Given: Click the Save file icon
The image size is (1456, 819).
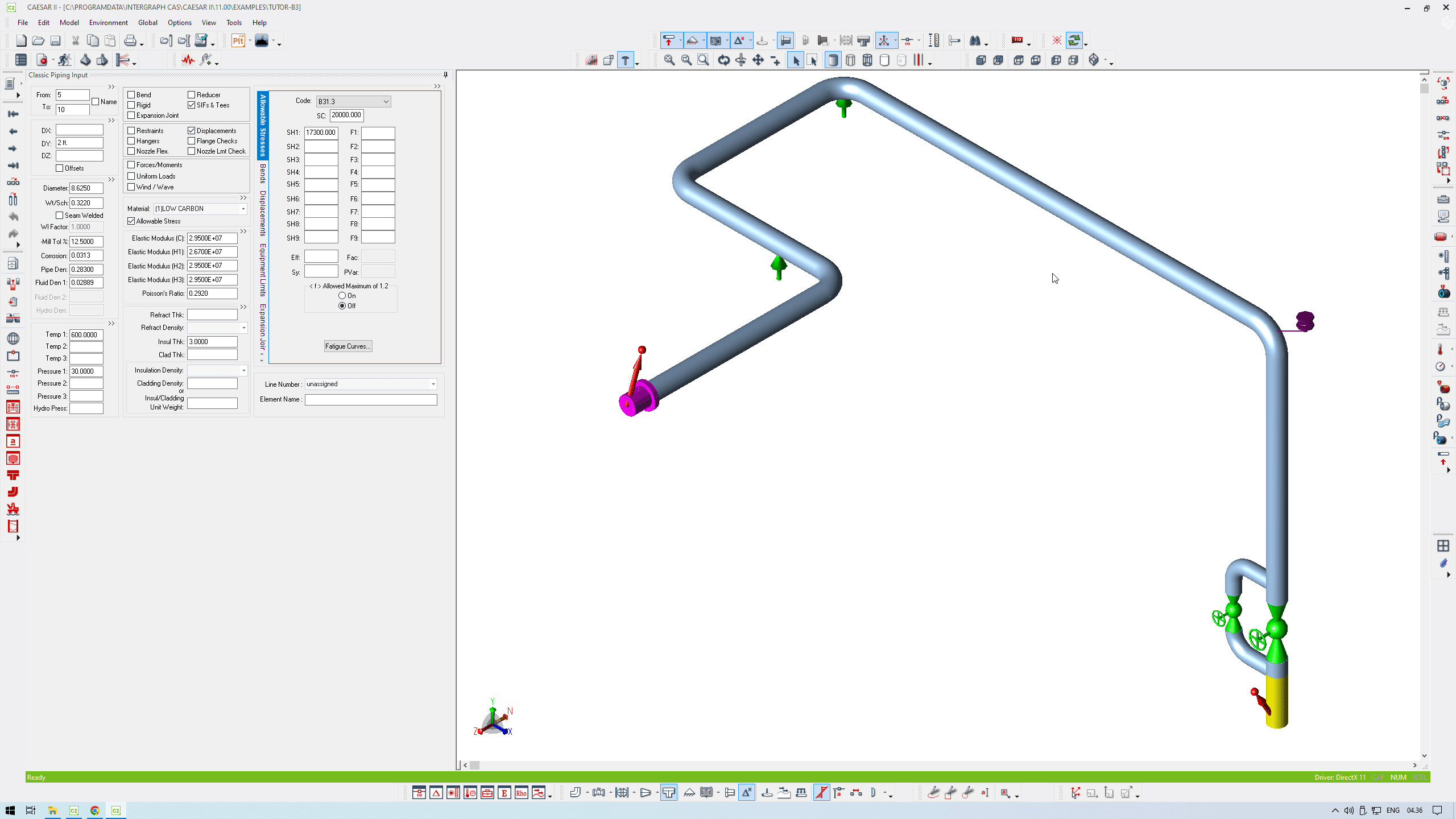Looking at the screenshot, I should 55,41.
